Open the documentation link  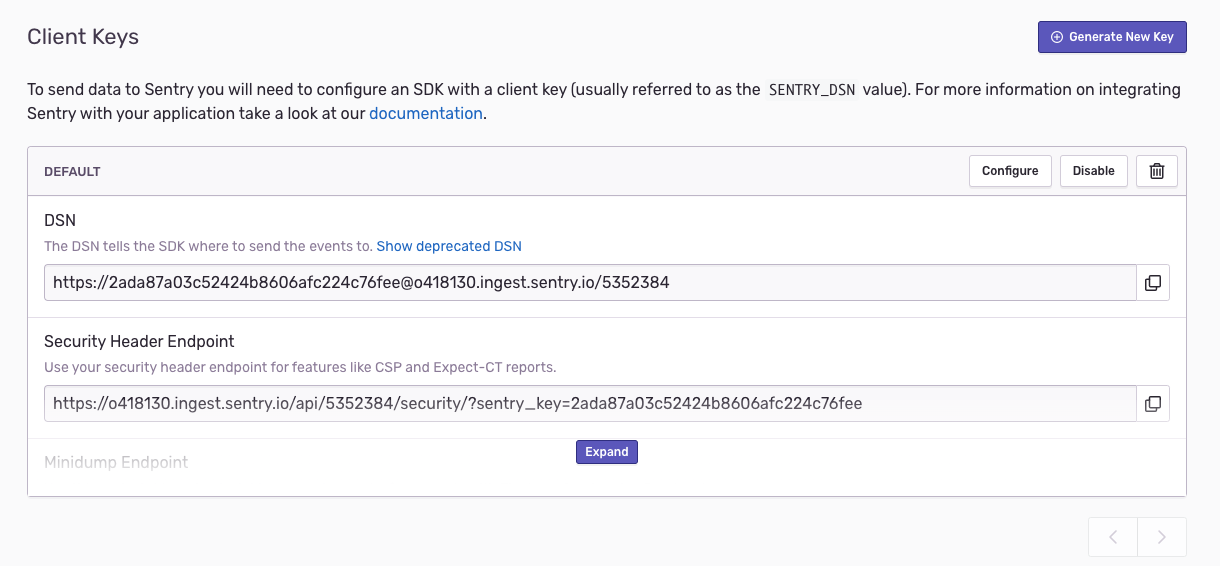(426, 114)
